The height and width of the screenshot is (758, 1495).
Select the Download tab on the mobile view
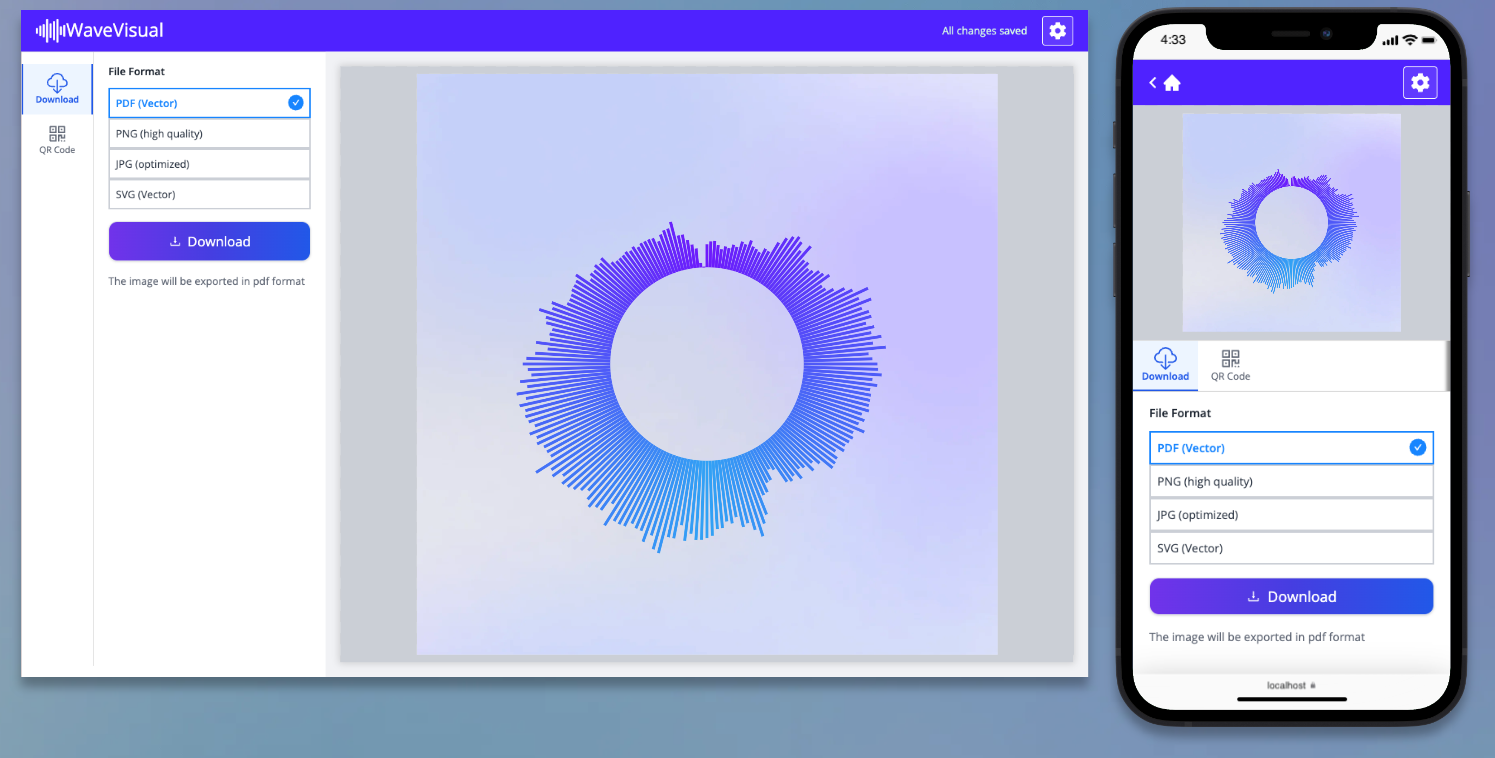[1165, 365]
